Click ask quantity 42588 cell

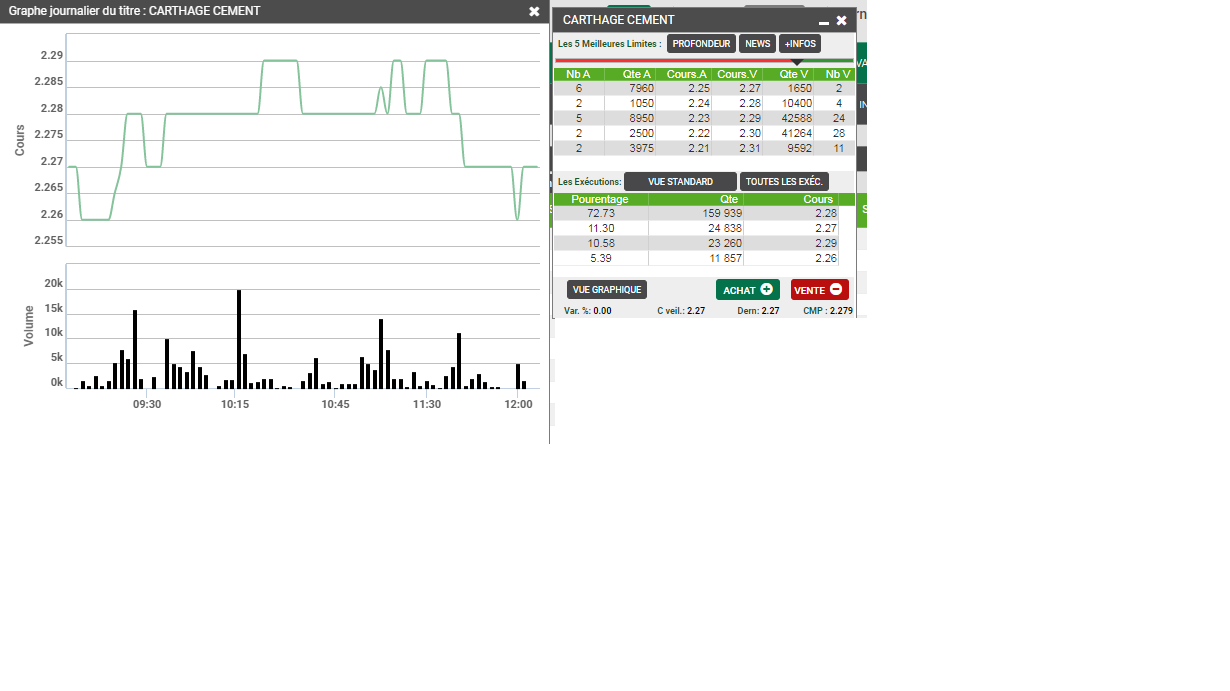(789, 118)
